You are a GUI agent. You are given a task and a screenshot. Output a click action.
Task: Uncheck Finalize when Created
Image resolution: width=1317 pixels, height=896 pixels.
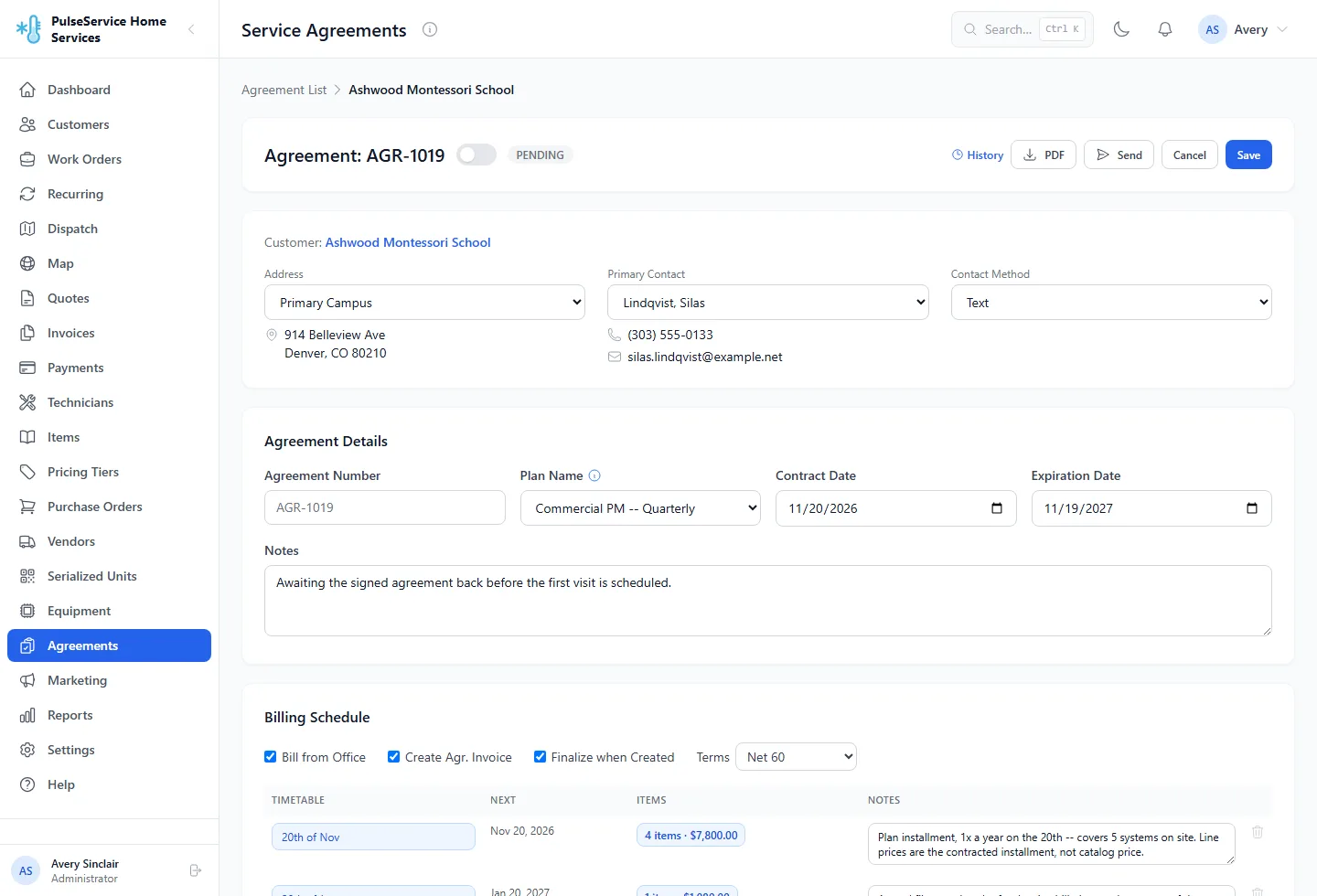pos(541,757)
